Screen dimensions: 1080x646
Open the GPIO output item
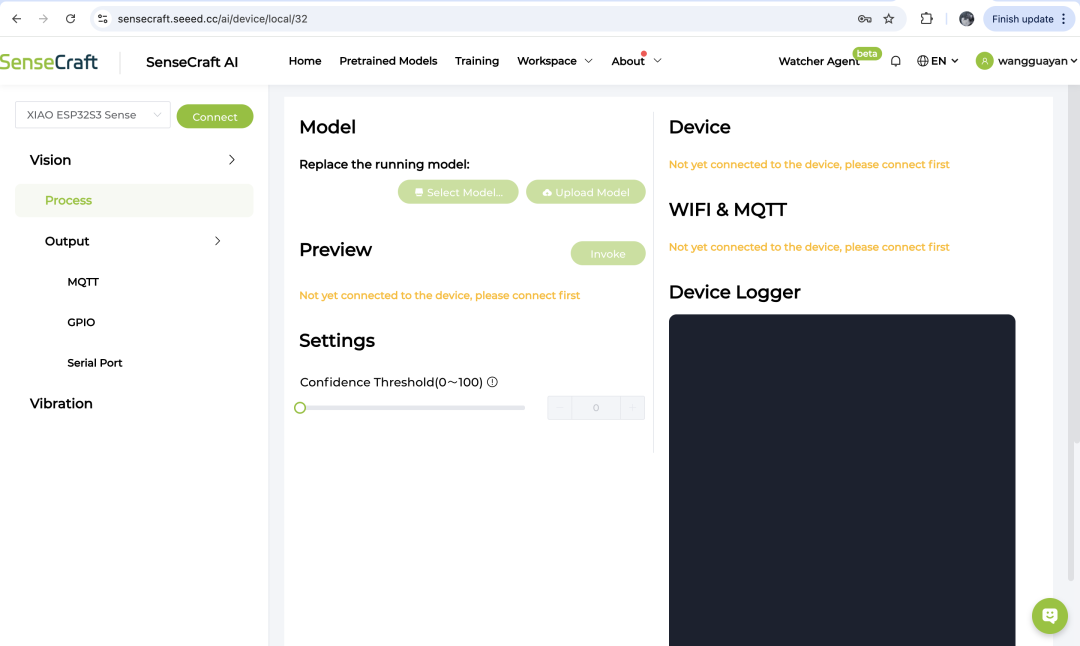tap(81, 322)
